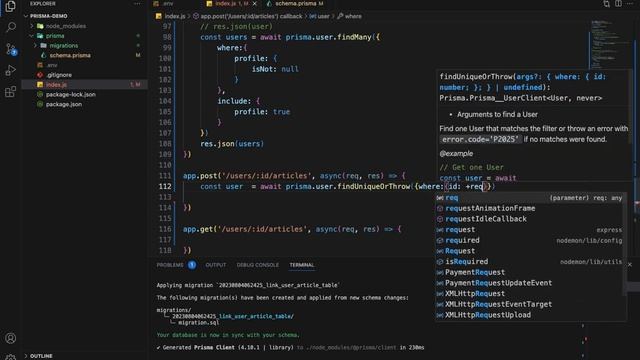Click the EXPLORER sidebar title
640x360 pixels.
42,3
